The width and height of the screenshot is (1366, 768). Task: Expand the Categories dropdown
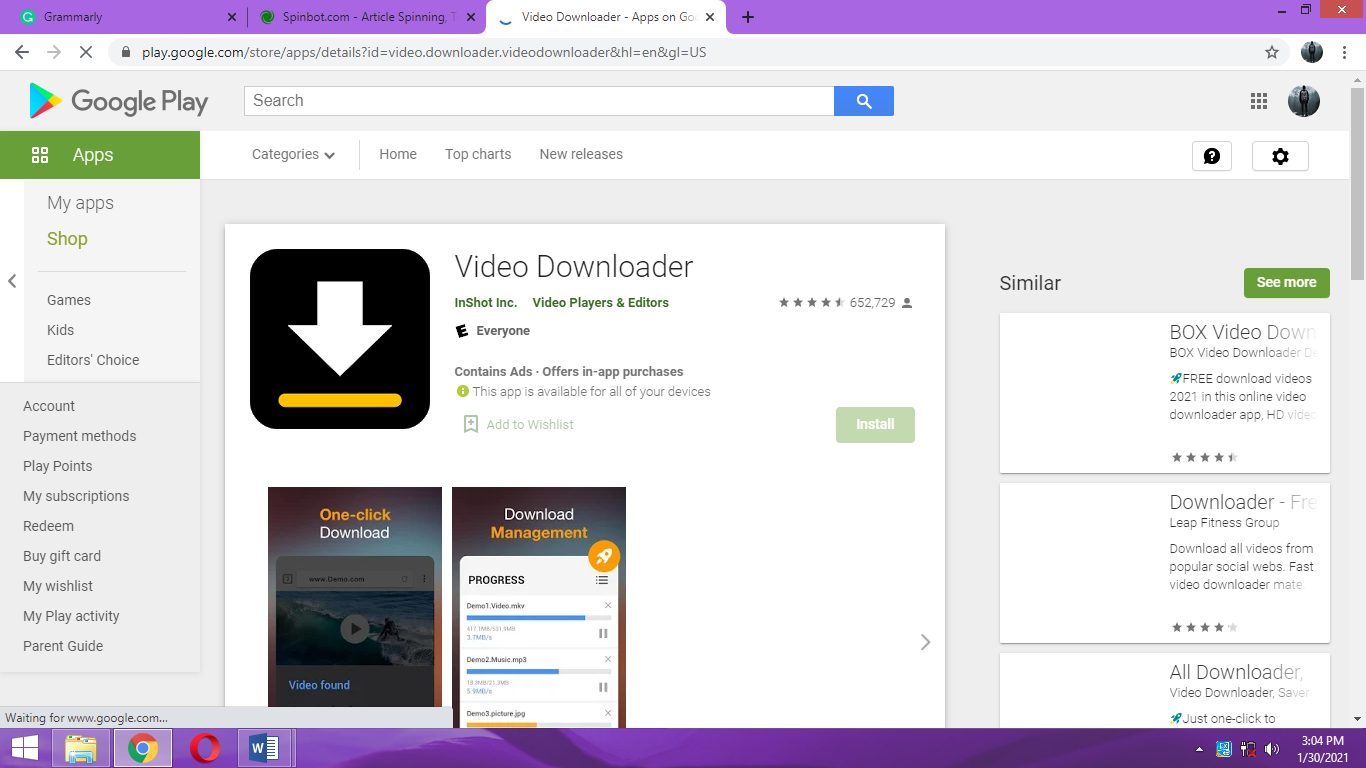coord(293,154)
